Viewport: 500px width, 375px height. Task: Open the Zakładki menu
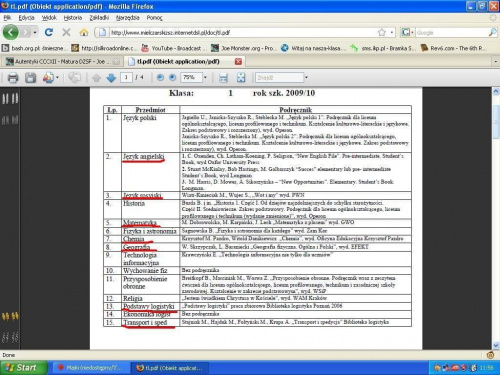99,18
